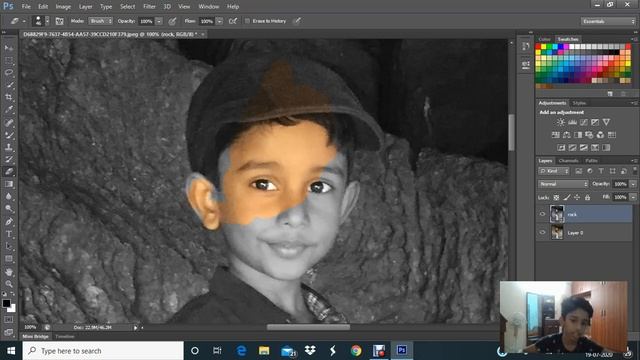The image size is (640, 360).
Task: Select the Dodge tool
Action: [x=9, y=209]
